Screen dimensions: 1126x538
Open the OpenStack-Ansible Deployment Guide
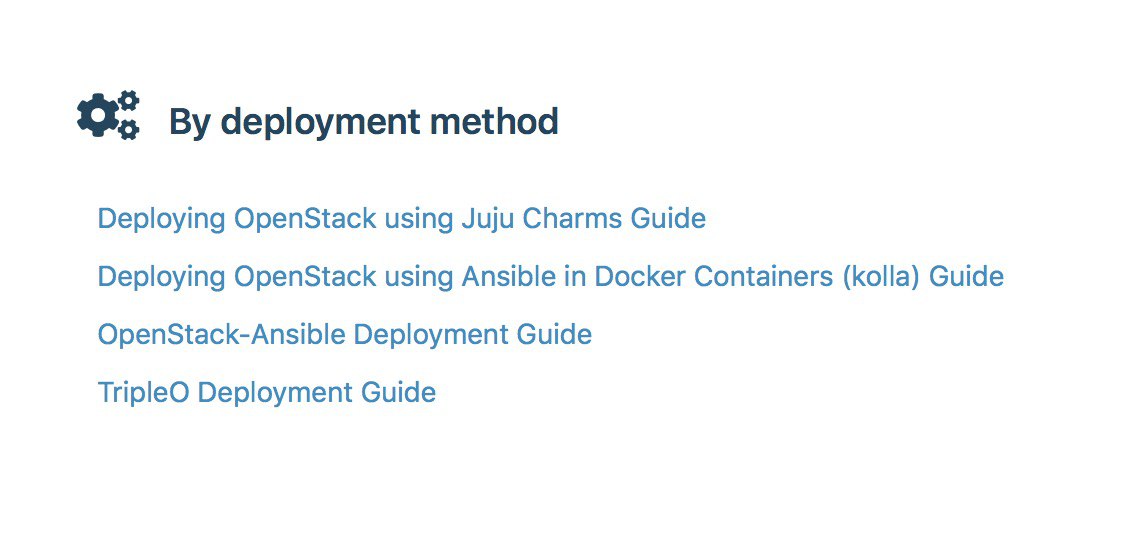(344, 334)
